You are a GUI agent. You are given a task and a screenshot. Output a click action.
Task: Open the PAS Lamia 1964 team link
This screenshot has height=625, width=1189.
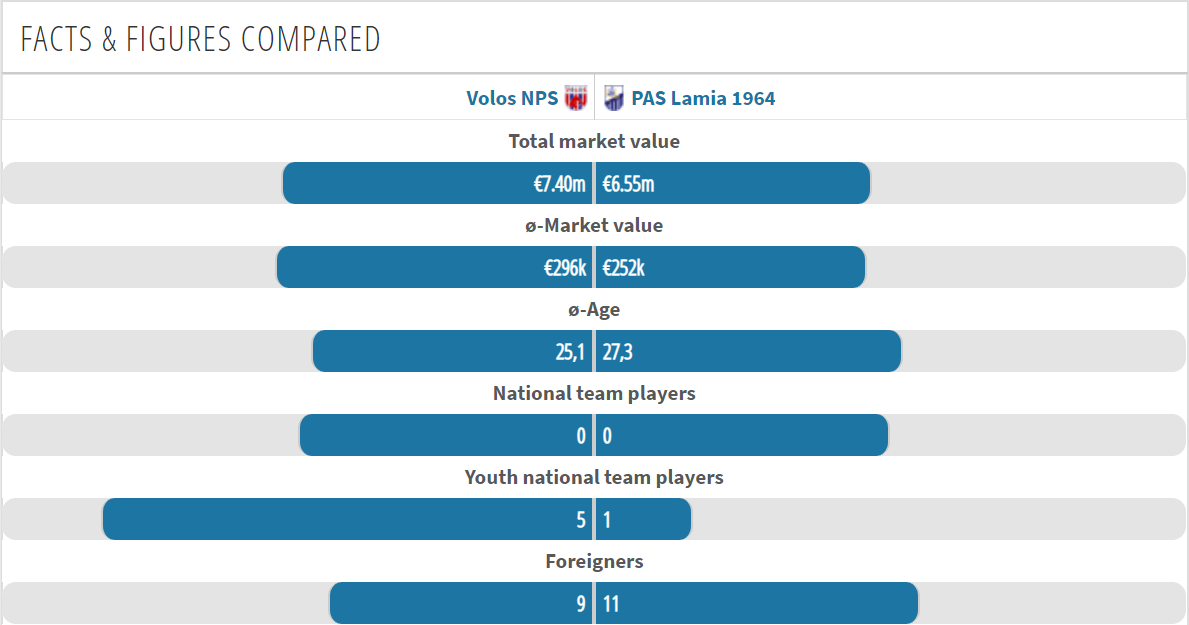click(703, 99)
